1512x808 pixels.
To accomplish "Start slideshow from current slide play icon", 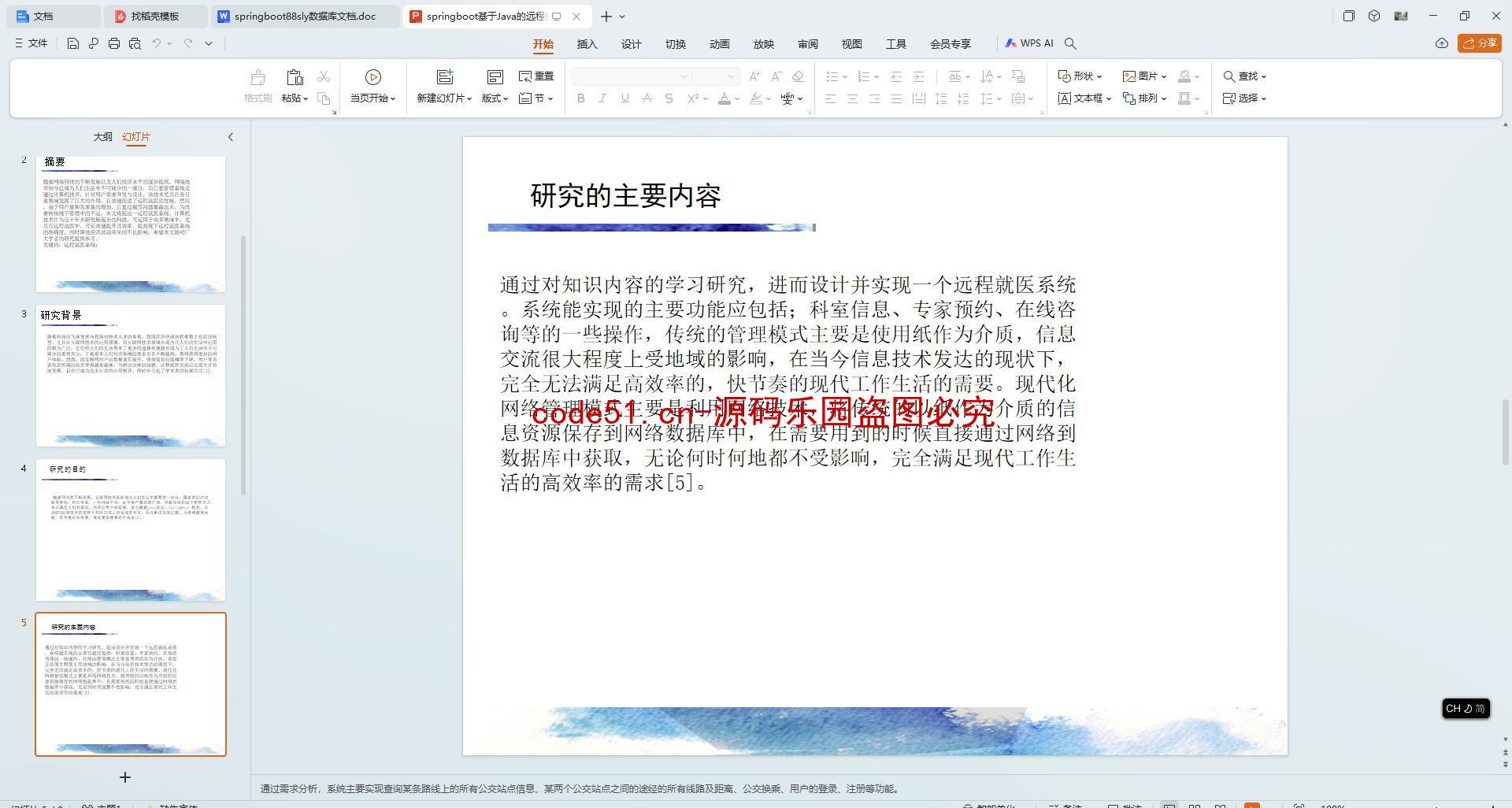I will pos(373,77).
